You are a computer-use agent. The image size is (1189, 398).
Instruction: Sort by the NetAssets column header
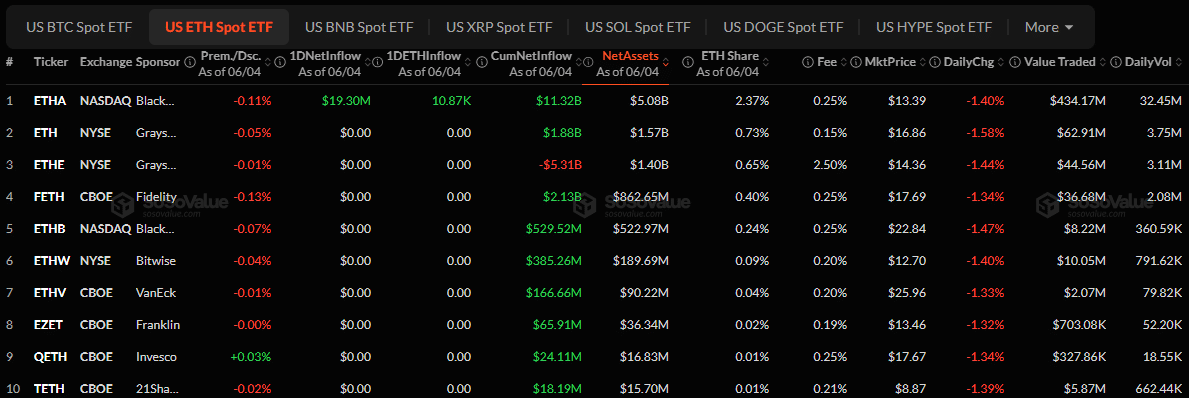point(630,56)
